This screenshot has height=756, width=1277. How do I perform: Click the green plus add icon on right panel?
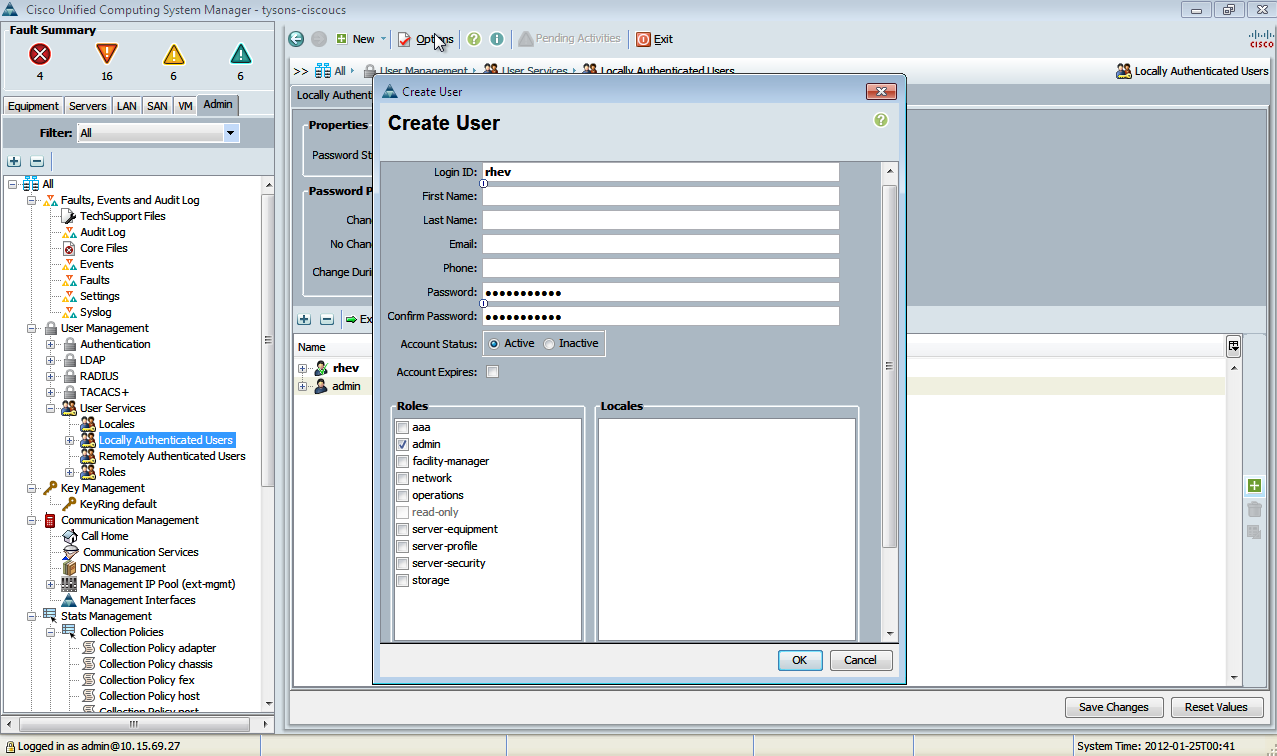[1254, 484]
